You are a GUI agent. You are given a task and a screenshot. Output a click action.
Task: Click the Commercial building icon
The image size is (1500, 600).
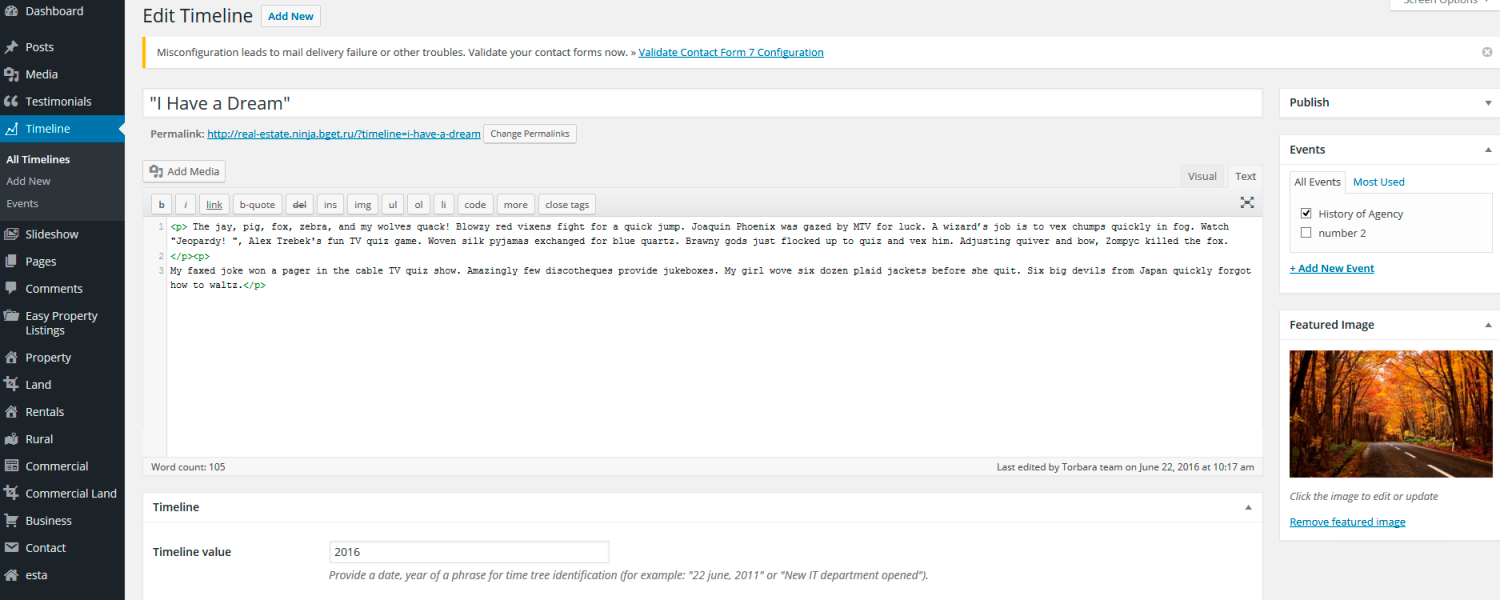coord(12,466)
